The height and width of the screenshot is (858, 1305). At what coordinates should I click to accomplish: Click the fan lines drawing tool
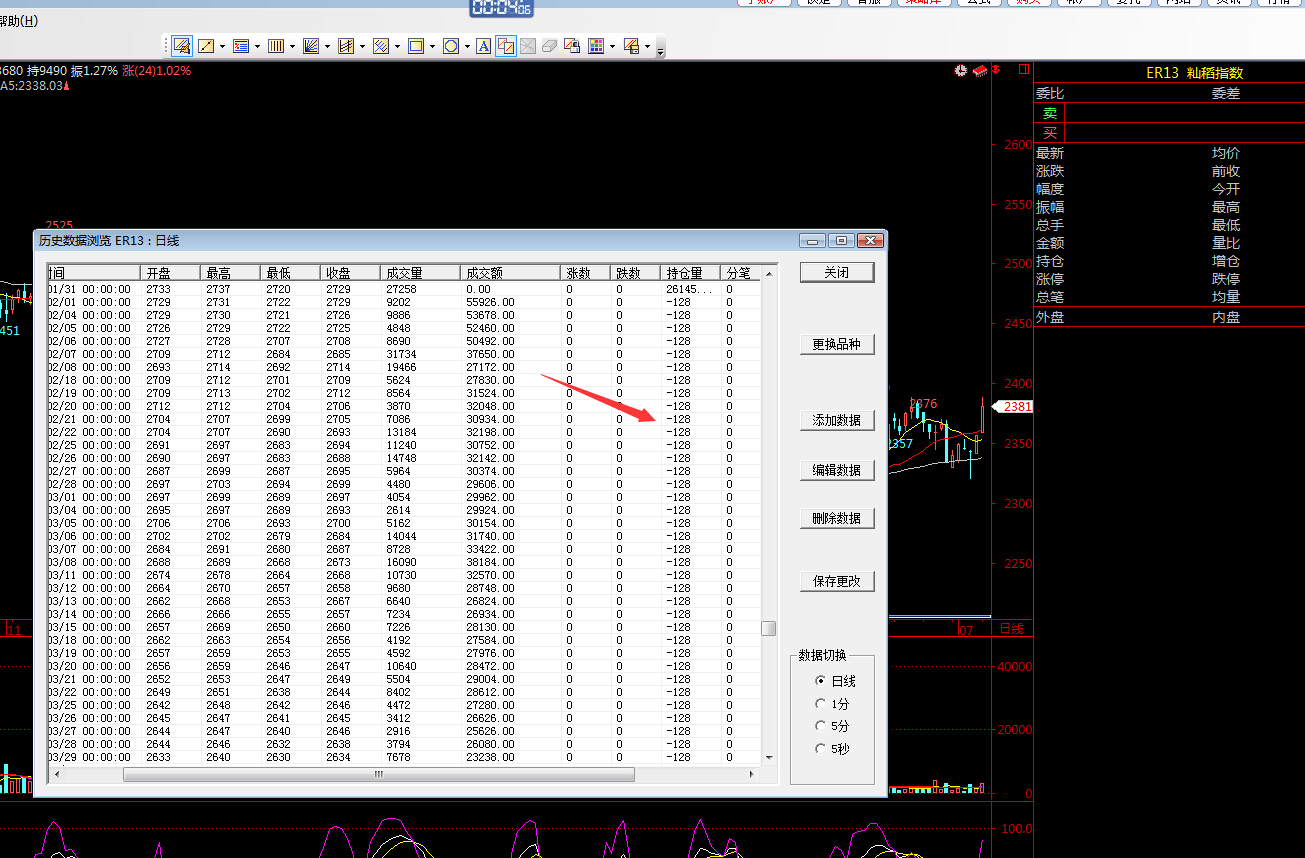tap(311, 46)
